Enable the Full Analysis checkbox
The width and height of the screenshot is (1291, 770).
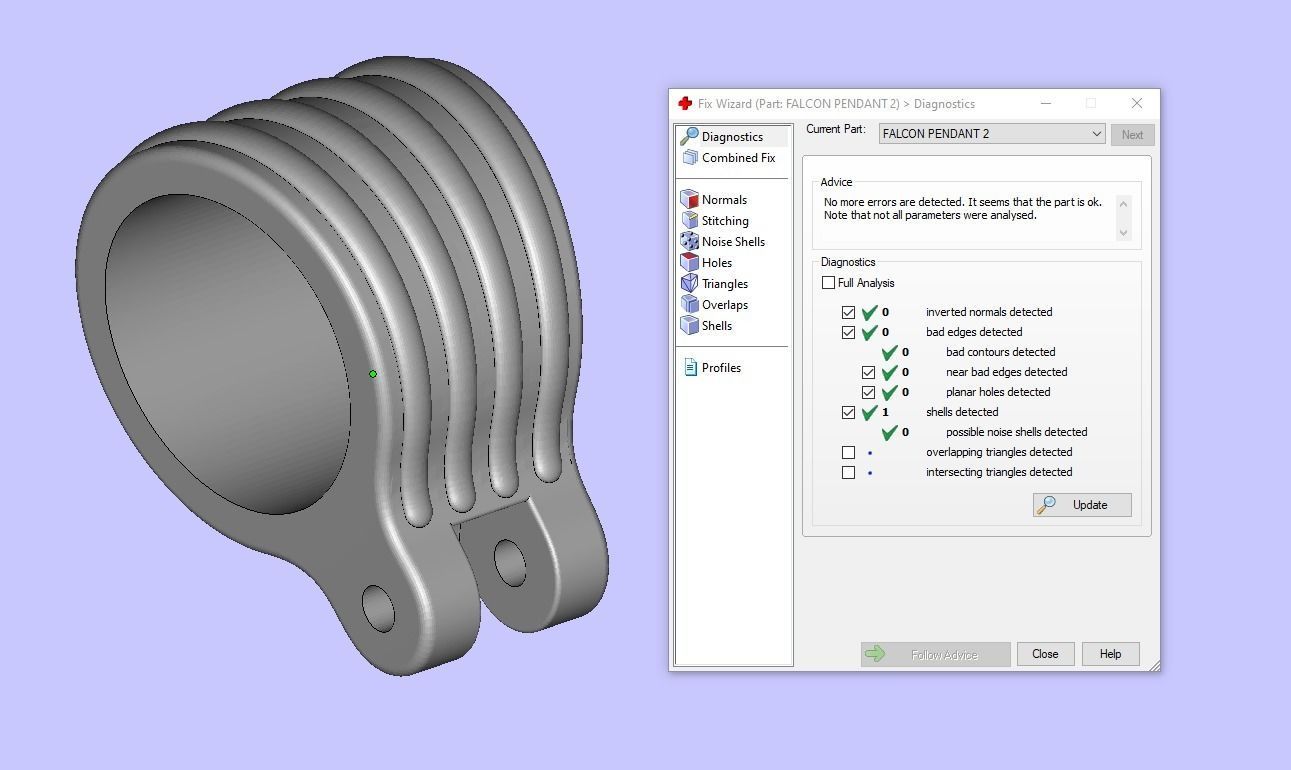coord(828,283)
